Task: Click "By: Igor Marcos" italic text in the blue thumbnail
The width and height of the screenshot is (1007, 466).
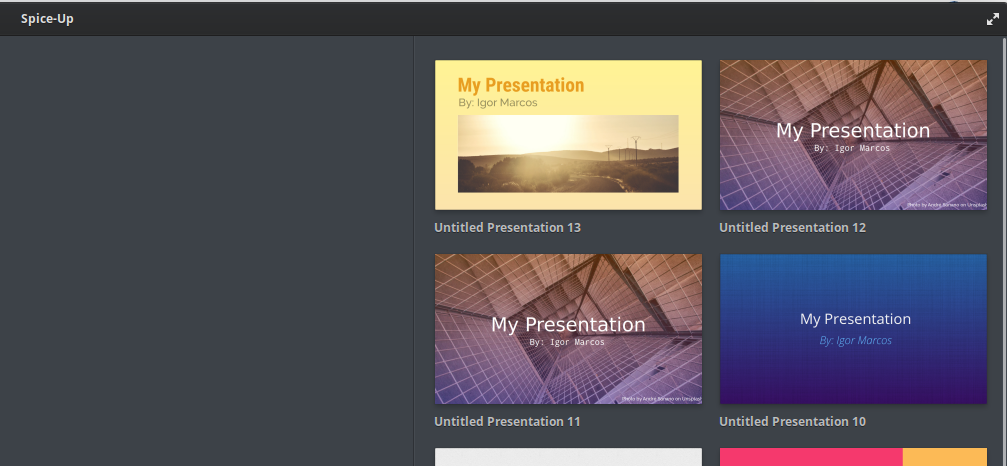Action: click(x=855, y=340)
